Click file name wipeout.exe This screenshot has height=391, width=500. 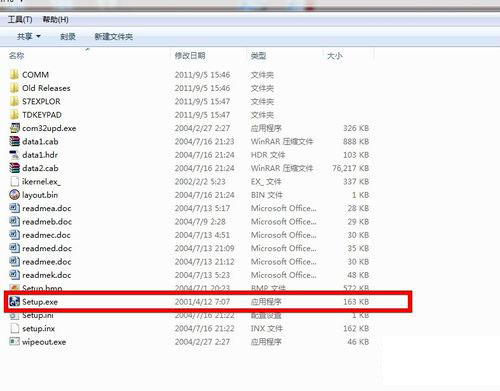44,342
